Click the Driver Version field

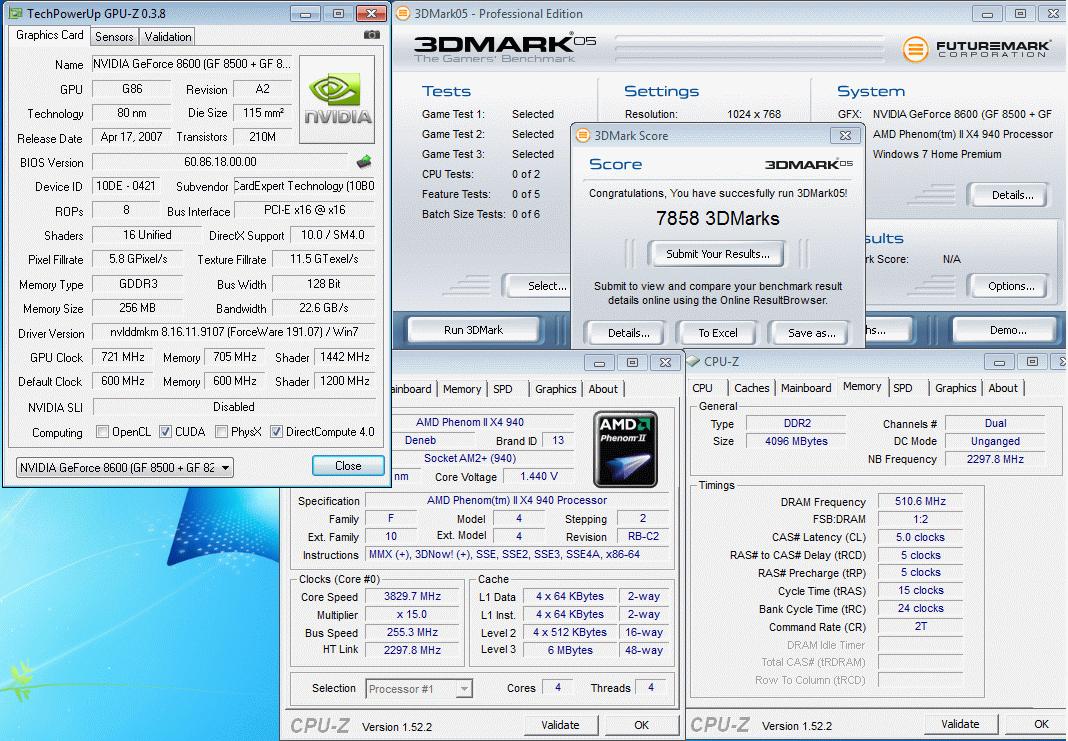pyautogui.click(x=234, y=332)
